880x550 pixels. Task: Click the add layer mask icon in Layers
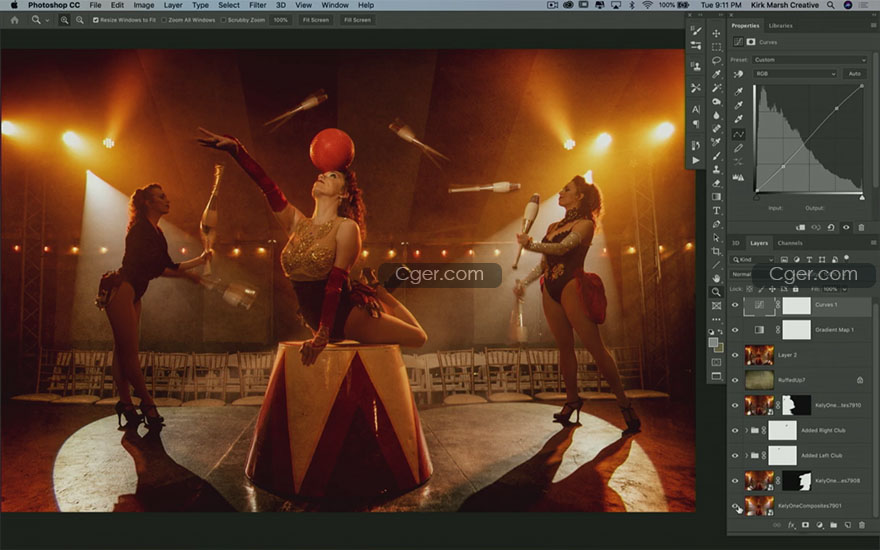(x=805, y=525)
